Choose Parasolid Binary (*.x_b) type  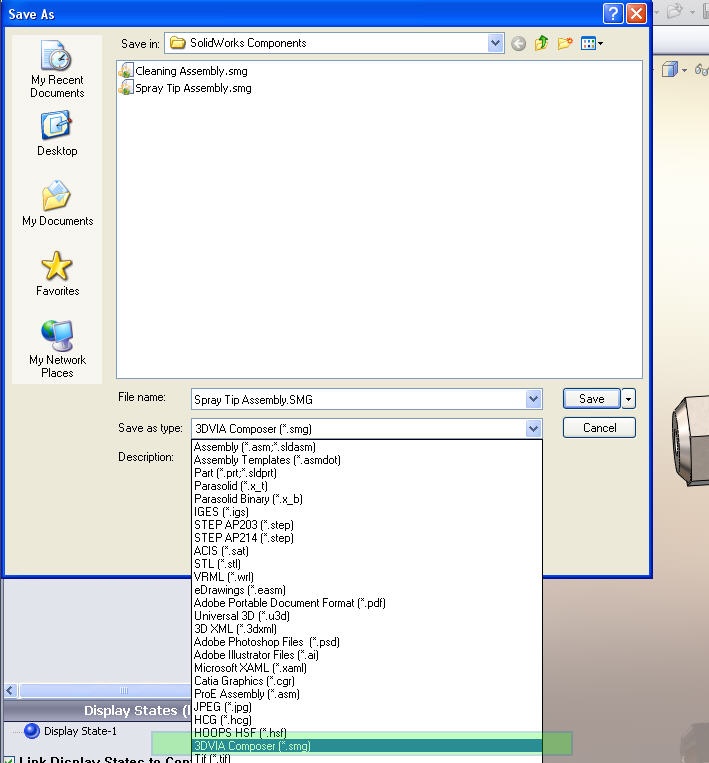[366, 499]
